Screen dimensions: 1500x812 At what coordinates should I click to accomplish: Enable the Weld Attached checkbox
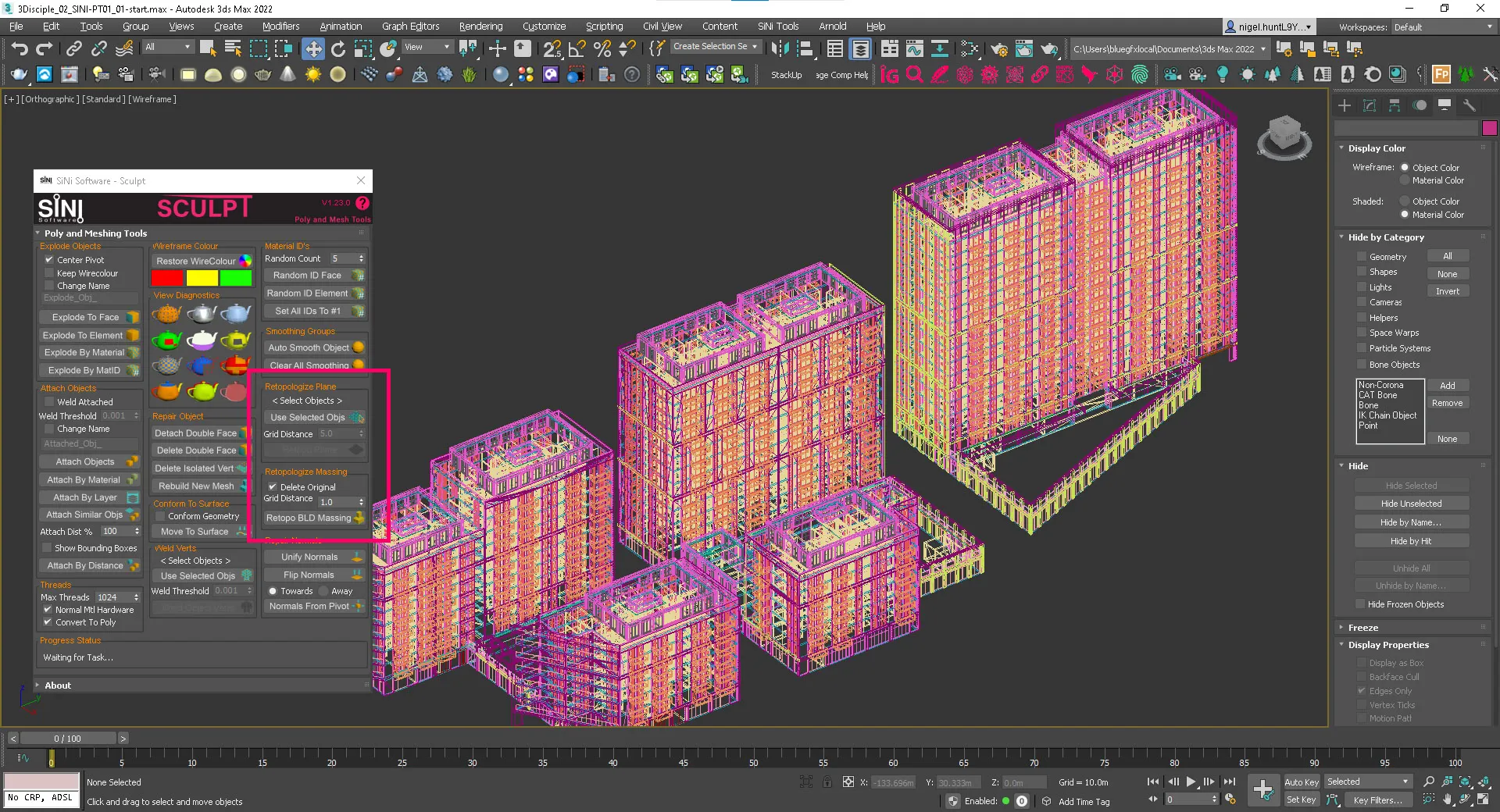pos(48,402)
